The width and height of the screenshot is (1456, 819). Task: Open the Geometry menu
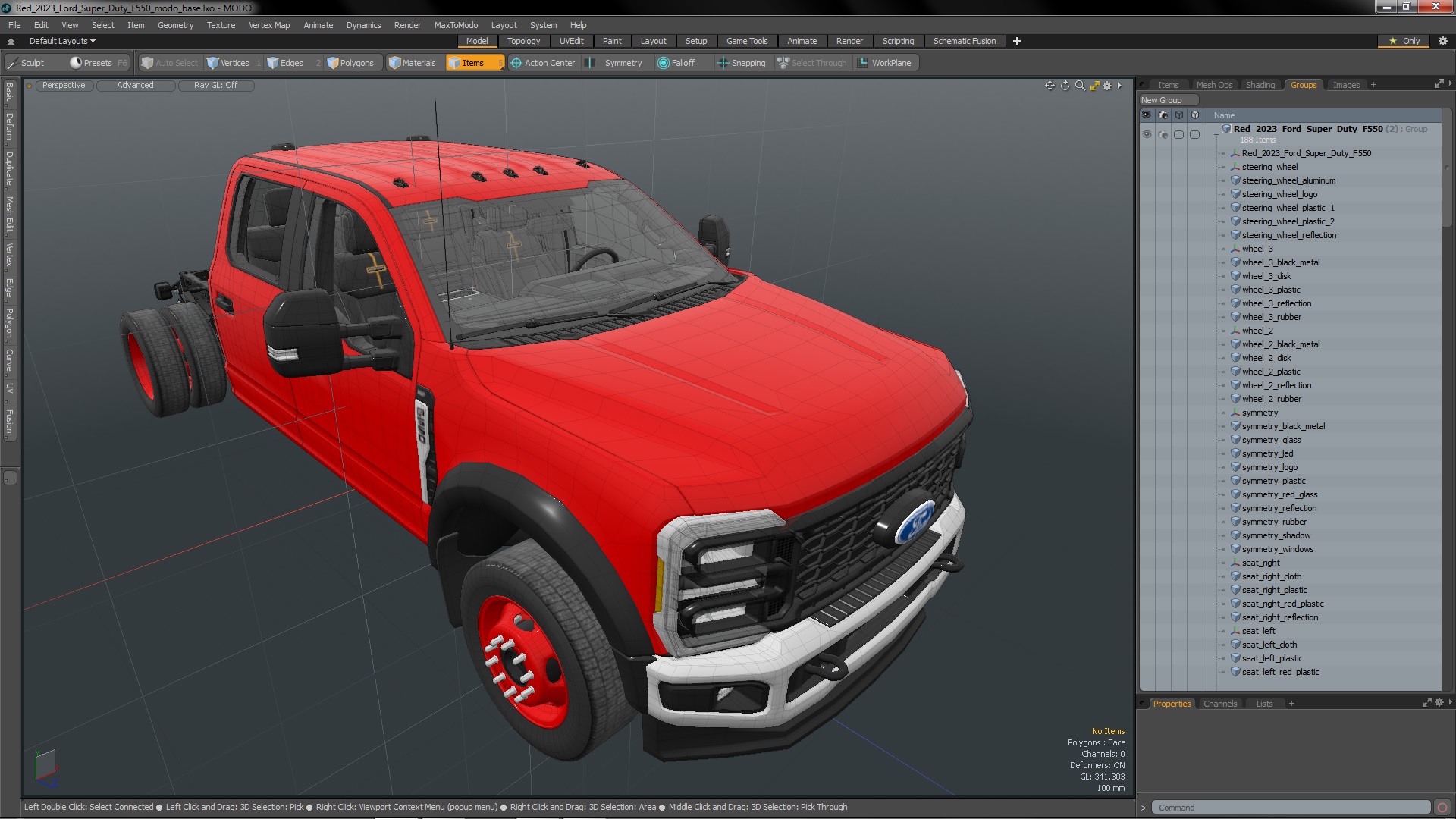click(175, 25)
